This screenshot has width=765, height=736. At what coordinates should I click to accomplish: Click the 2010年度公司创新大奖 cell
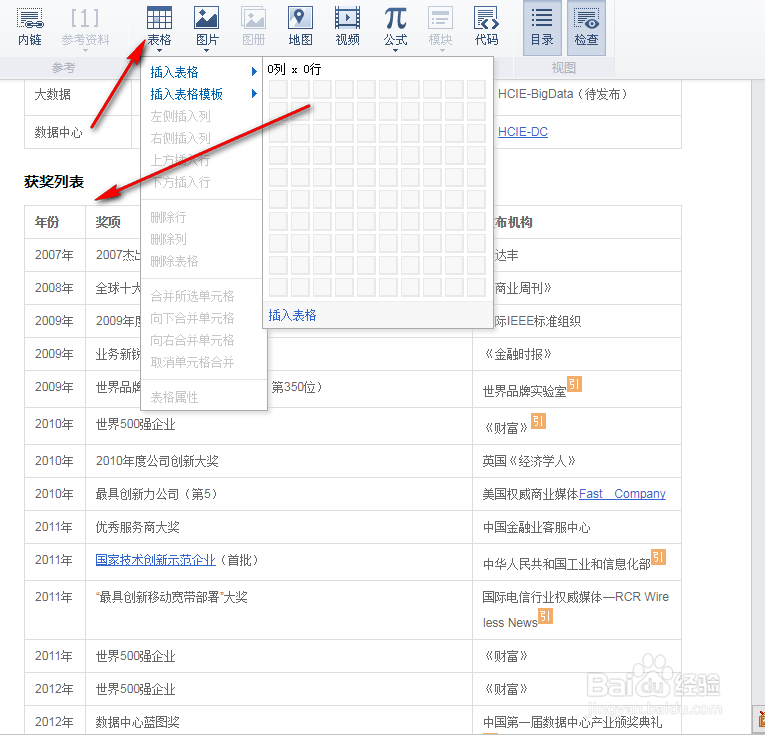click(279, 461)
